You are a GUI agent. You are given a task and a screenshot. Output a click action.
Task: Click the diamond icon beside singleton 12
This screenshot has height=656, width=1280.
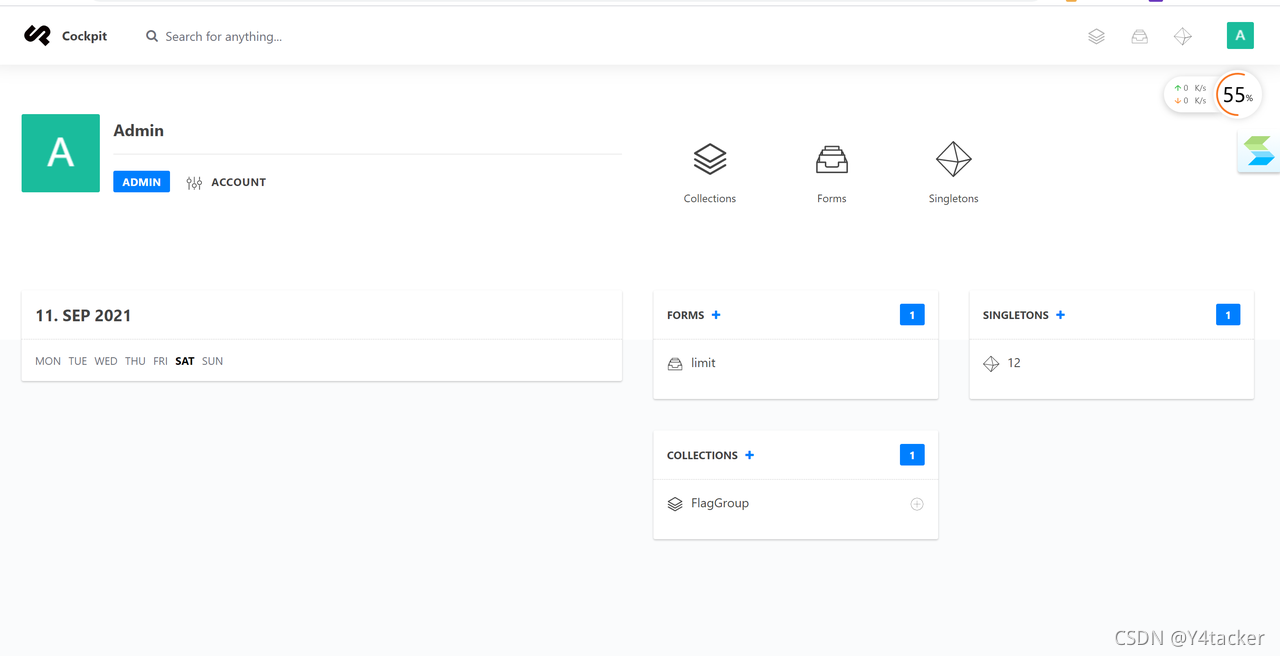pos(991,364)
